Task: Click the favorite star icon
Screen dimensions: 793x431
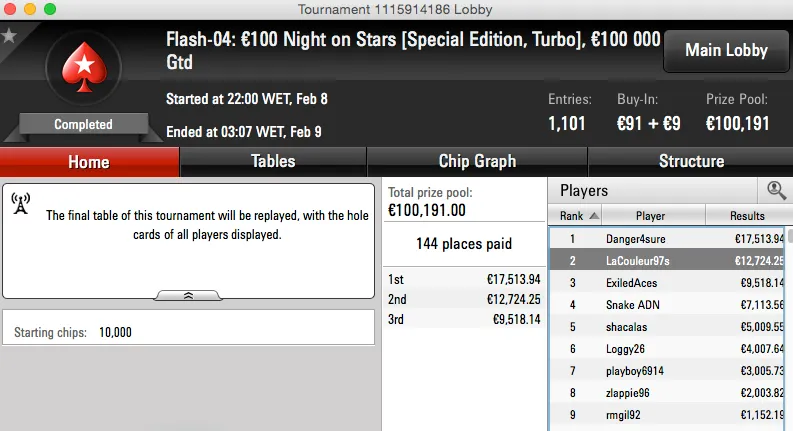Action: (9, 36)
